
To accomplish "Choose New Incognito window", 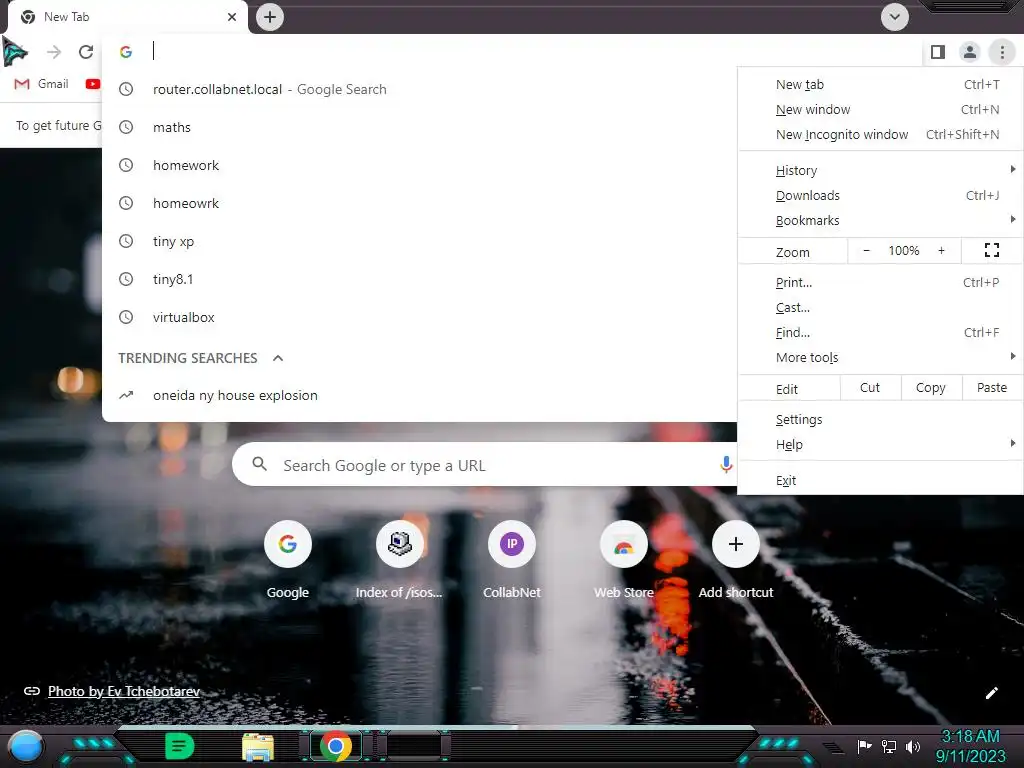I will 881,134.
